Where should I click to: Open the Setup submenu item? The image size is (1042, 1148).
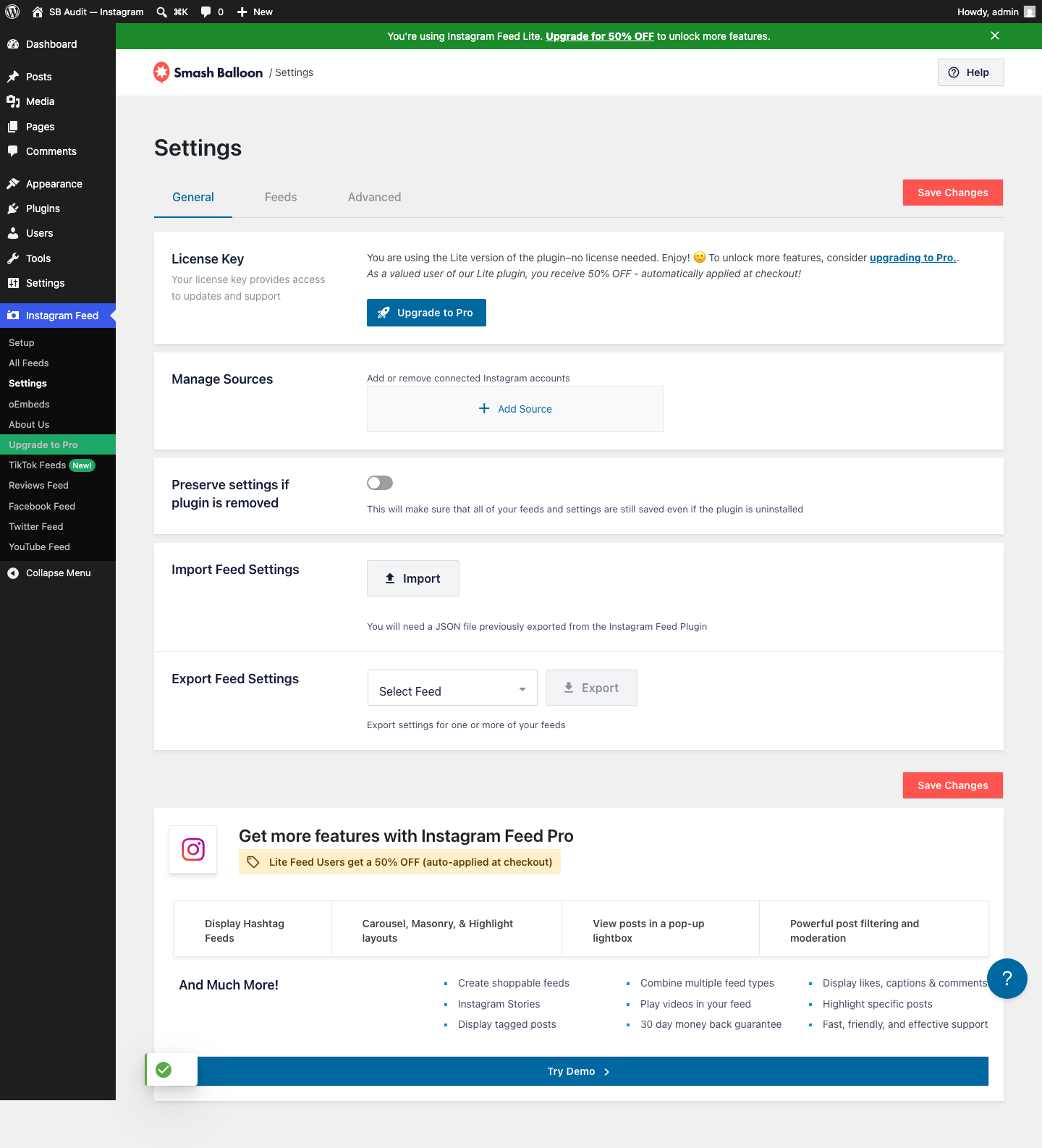pos(22,343)
